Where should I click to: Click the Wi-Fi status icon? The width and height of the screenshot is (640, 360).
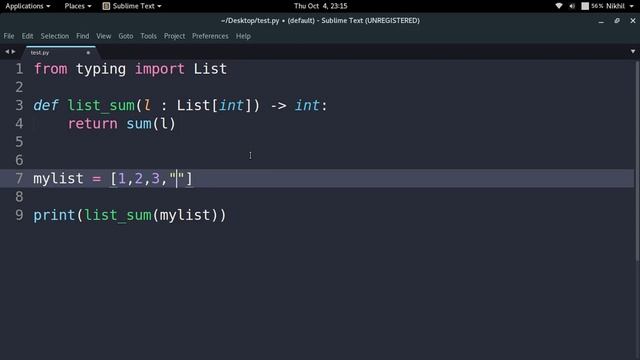coord(559,6)
